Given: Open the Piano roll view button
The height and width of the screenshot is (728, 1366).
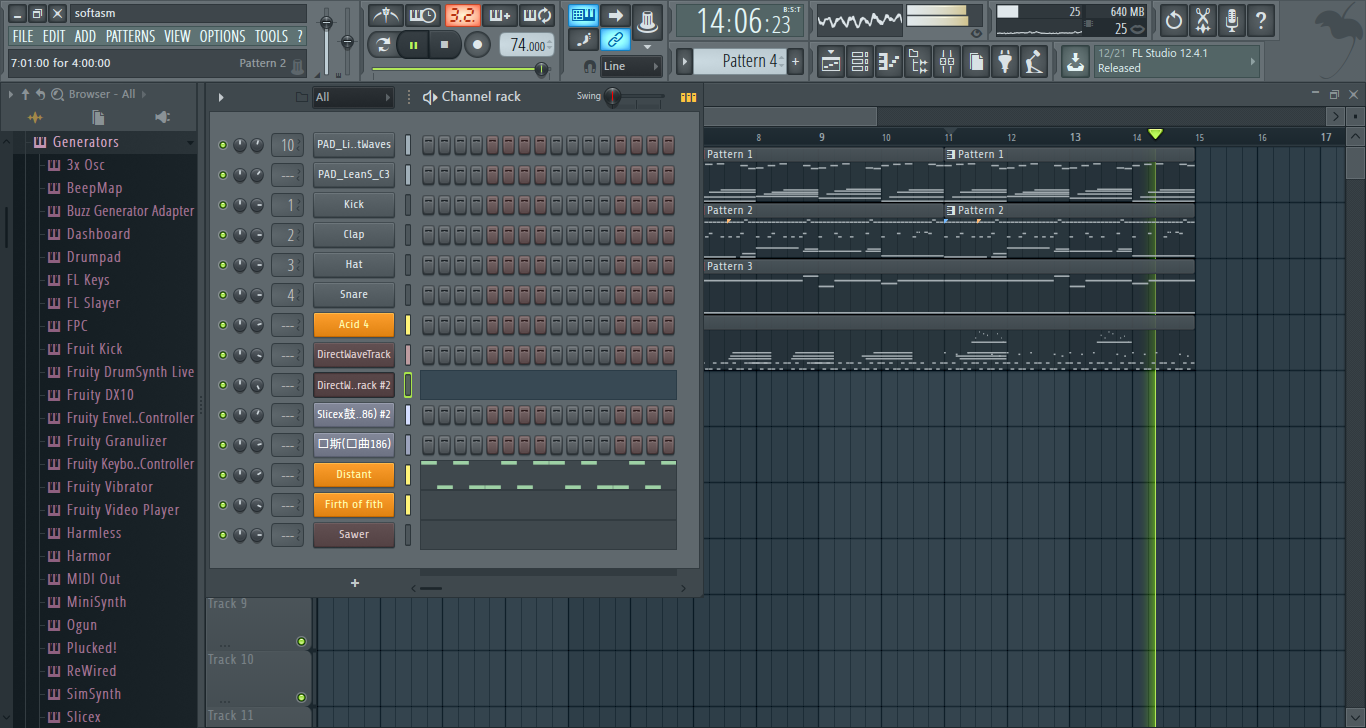Looking at the screenshot, I should pyautogui.click(x=888, y=61).
